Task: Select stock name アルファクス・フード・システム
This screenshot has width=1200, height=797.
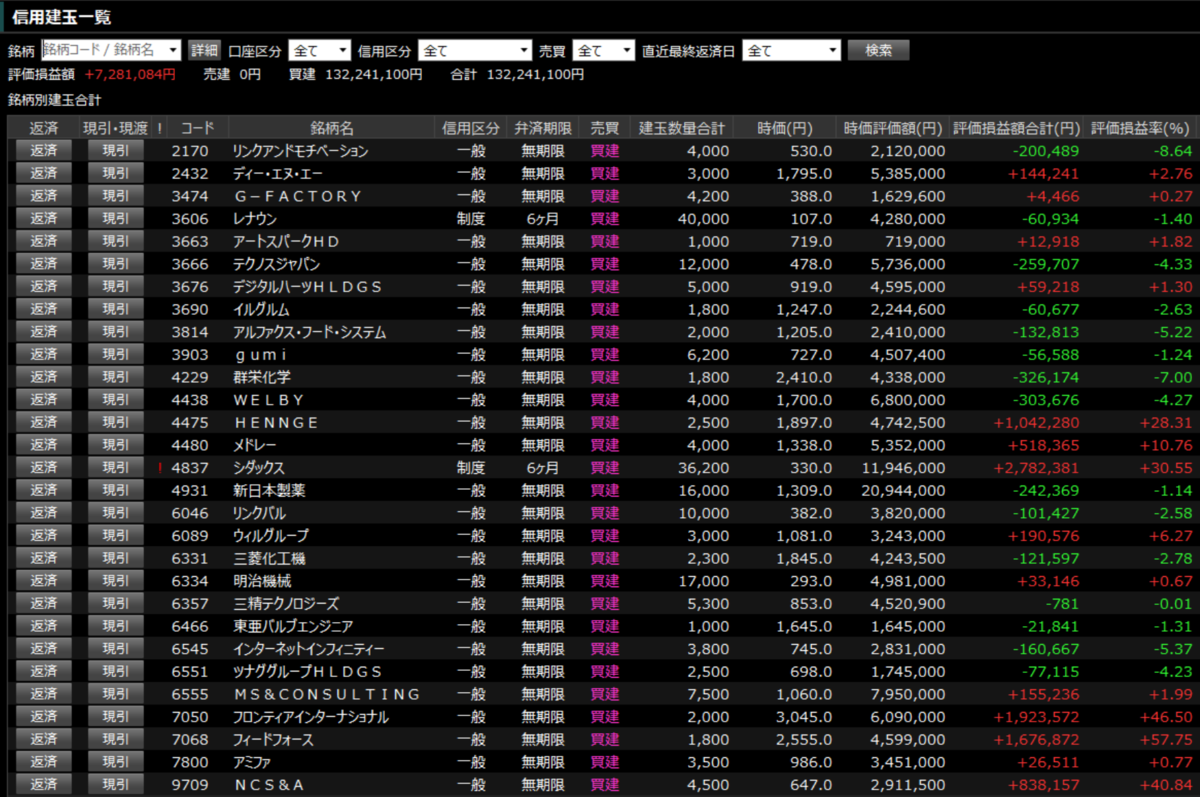Action: tap(309, 332)
